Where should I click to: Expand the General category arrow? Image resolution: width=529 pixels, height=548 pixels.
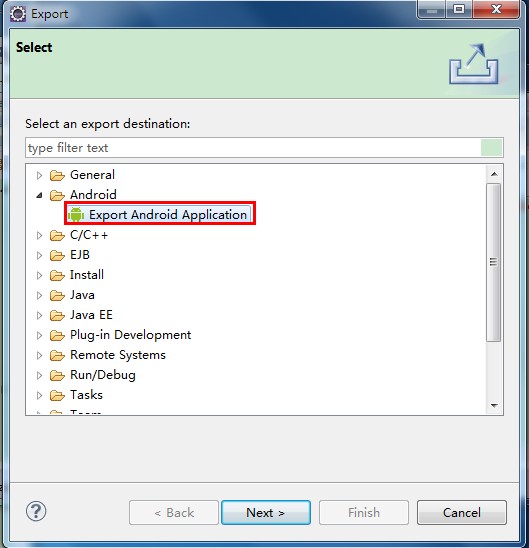click(39, 175)
